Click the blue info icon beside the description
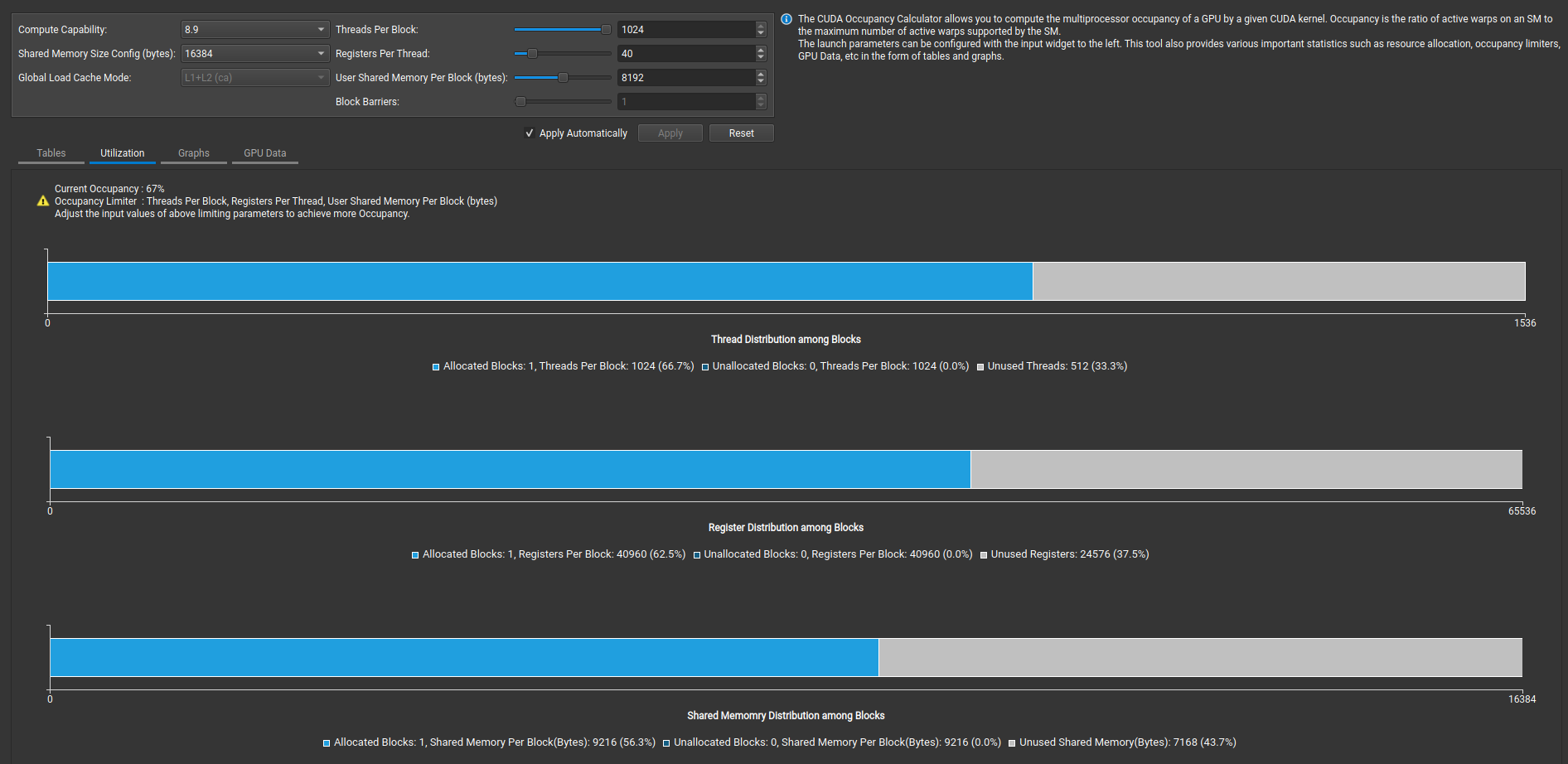This screenshot has width=1568, height=764. pyautogui.click(x=786, y=19)
